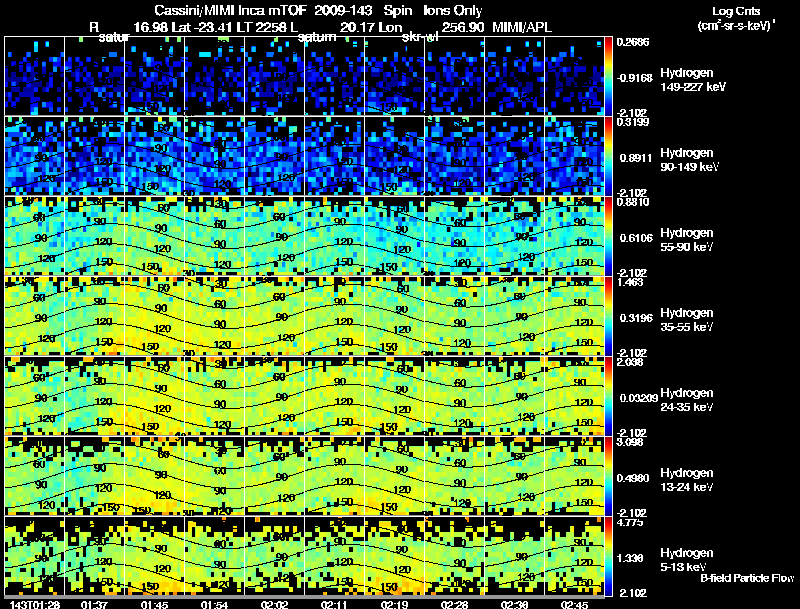This screenshot has width=800, height=609.
Task: Click the 'Cassini/MIMI Inca mTOF' title text
Action: [230, 10]
